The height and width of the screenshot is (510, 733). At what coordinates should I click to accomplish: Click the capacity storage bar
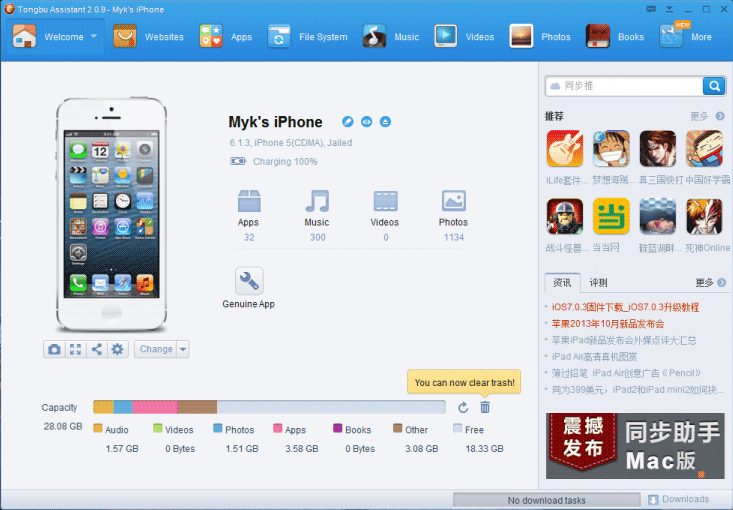269,407
